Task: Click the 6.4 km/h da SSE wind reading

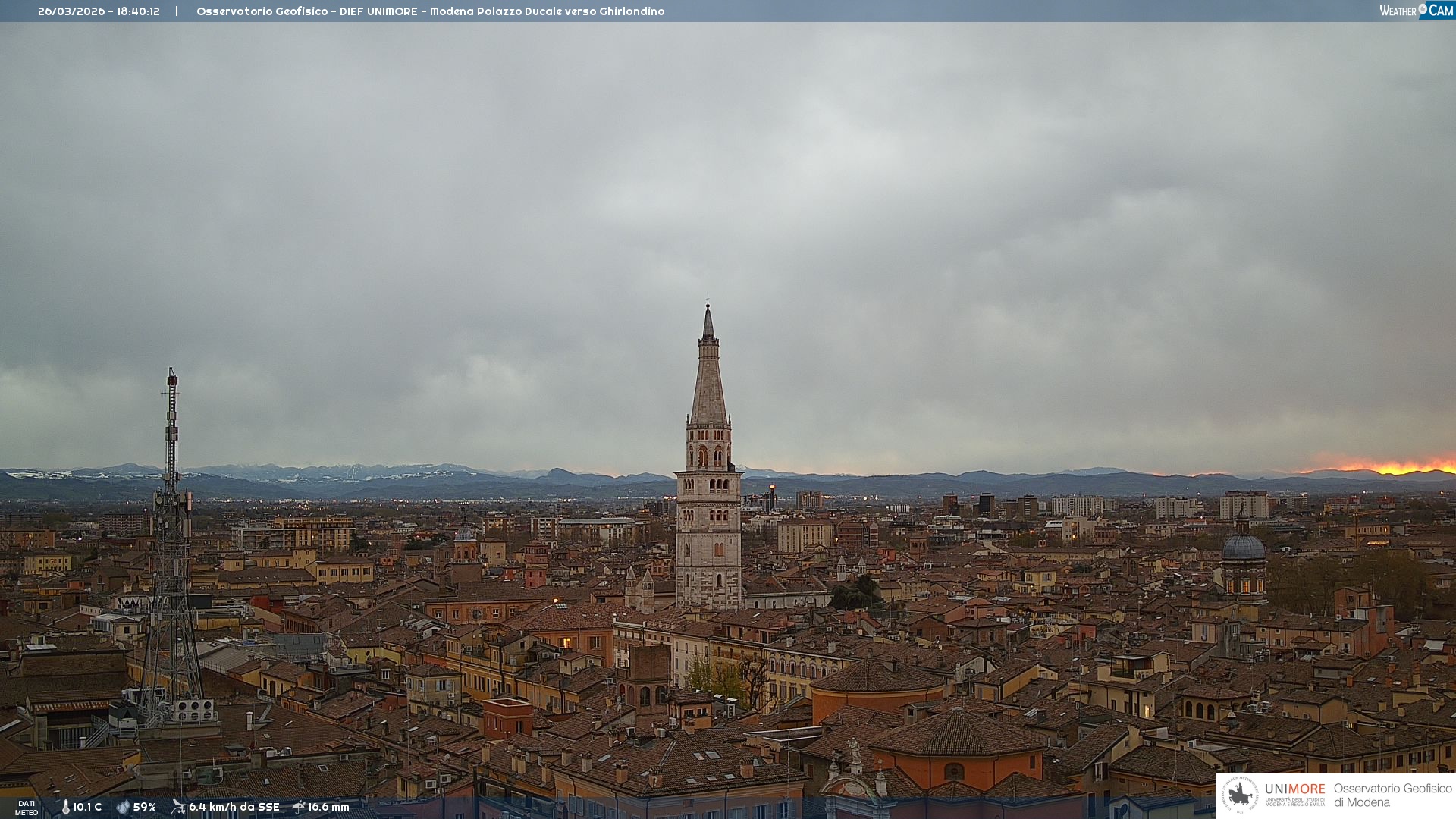Action: [234, 808]
